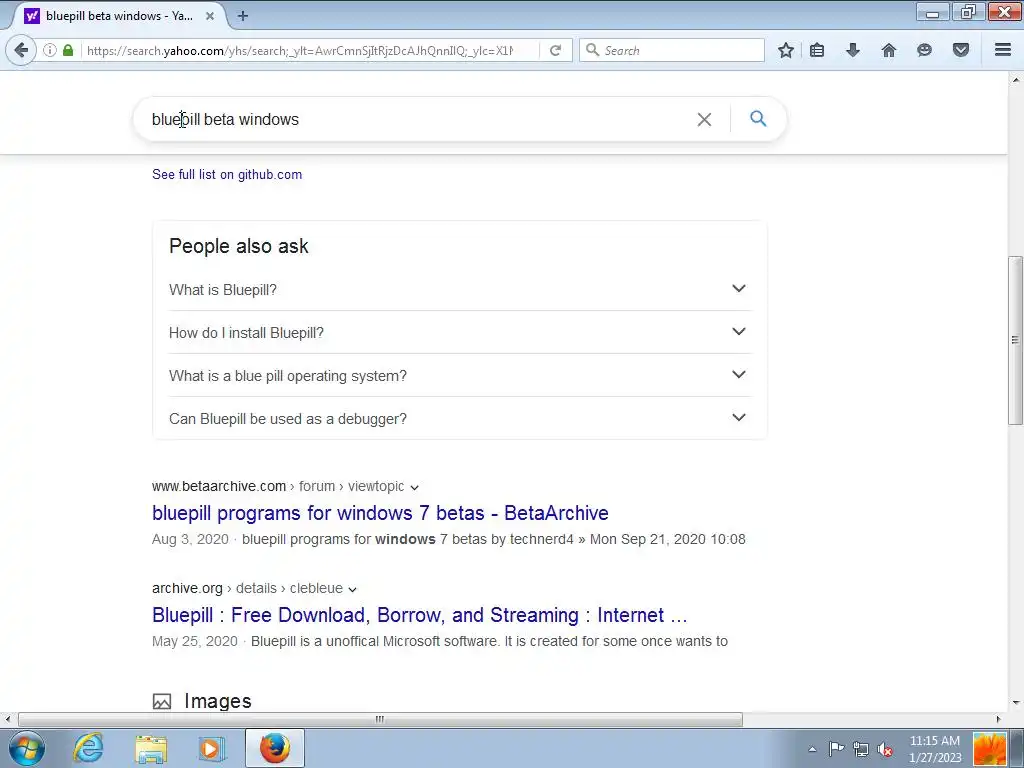Go to Firefox home page icon

(x=888, y=50)
